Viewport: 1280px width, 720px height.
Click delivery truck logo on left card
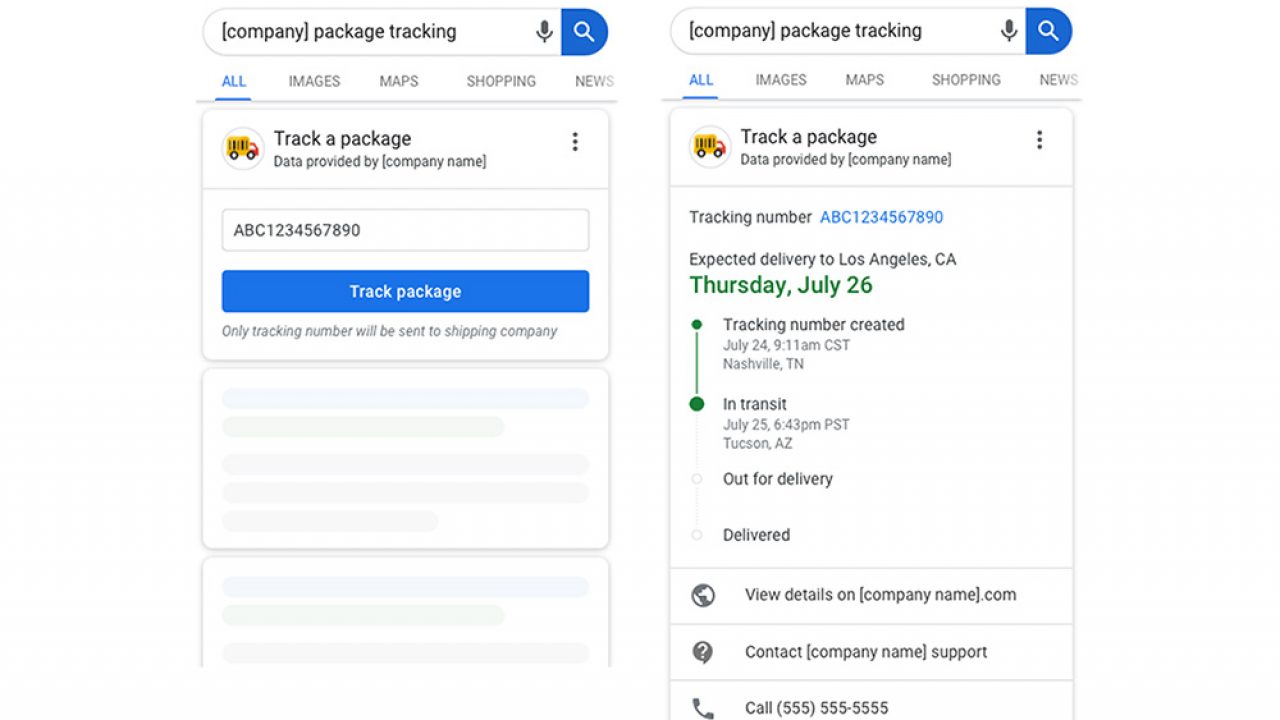pyautogui.click(x=243, y=149)
